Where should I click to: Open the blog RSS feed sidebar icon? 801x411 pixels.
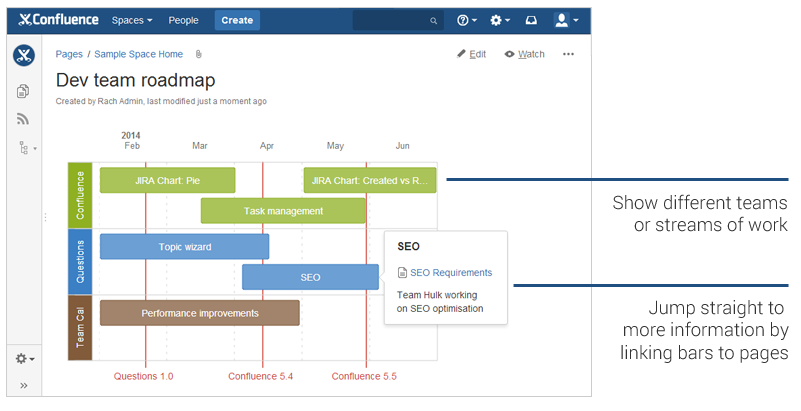click(23, 119)
